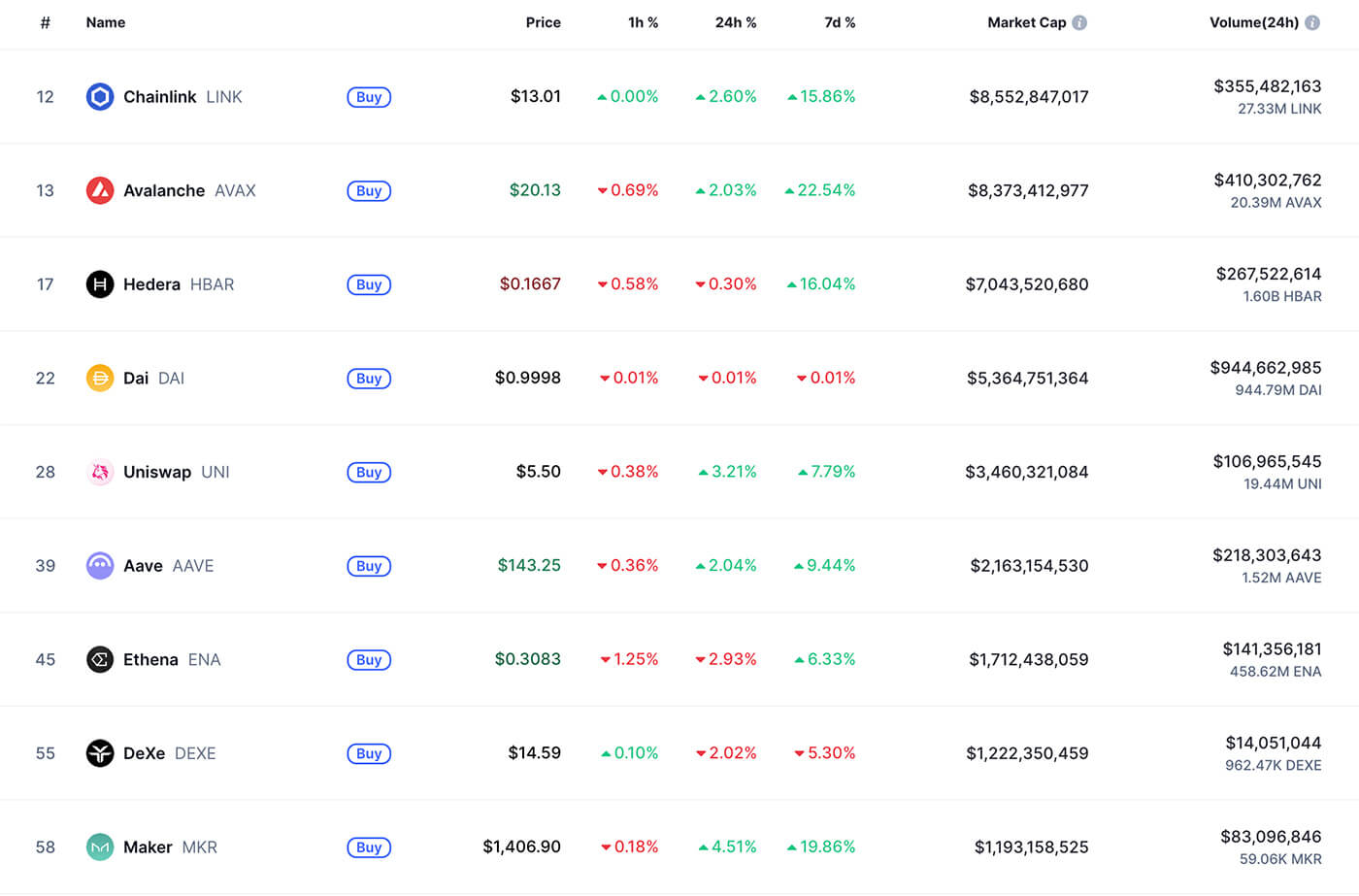Click the Dai yellow logo icon
The height and width of the screenshot is (896, 1359).
click(100, 379)
